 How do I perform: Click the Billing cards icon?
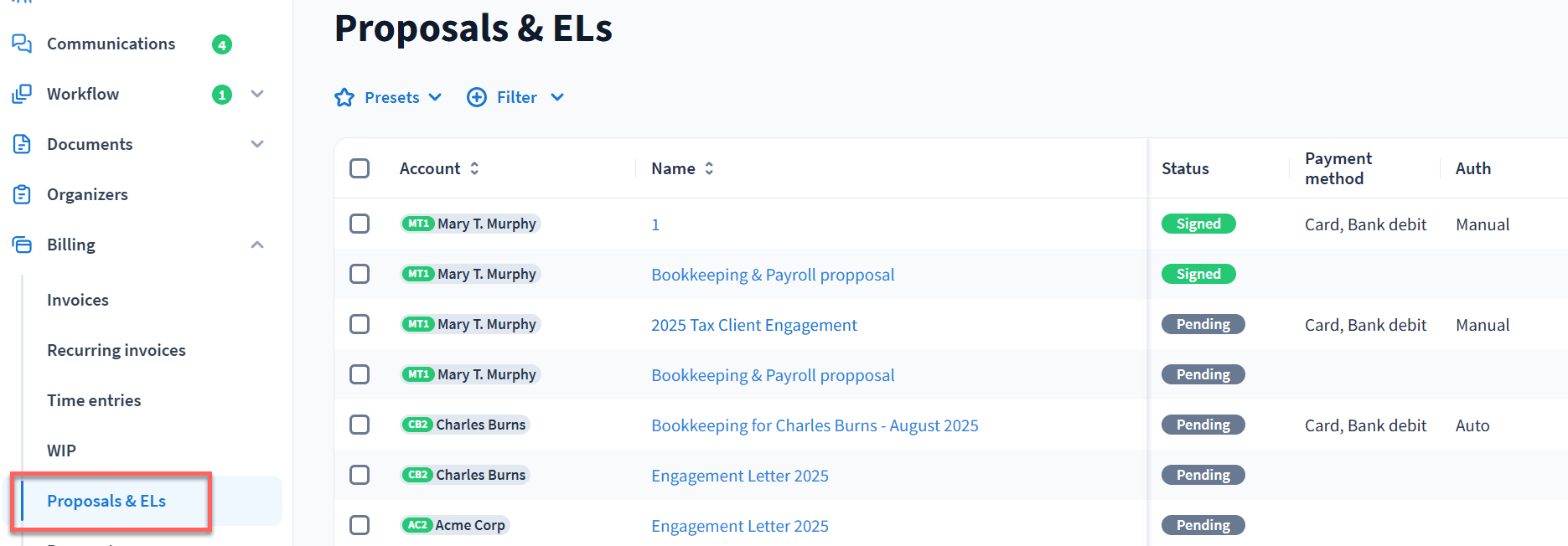22,245
